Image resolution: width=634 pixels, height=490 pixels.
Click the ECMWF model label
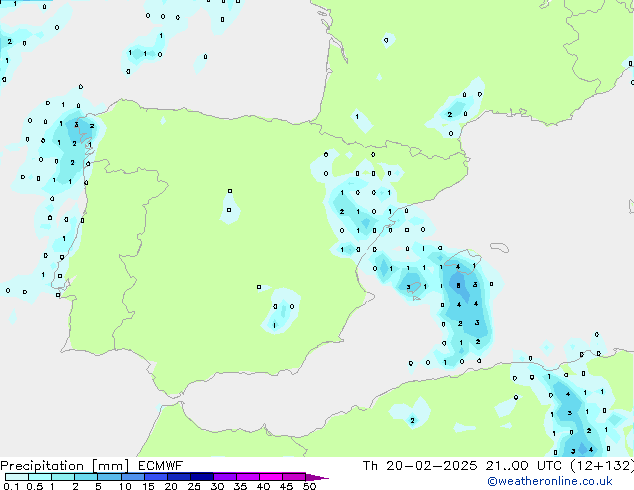(161, 466)
